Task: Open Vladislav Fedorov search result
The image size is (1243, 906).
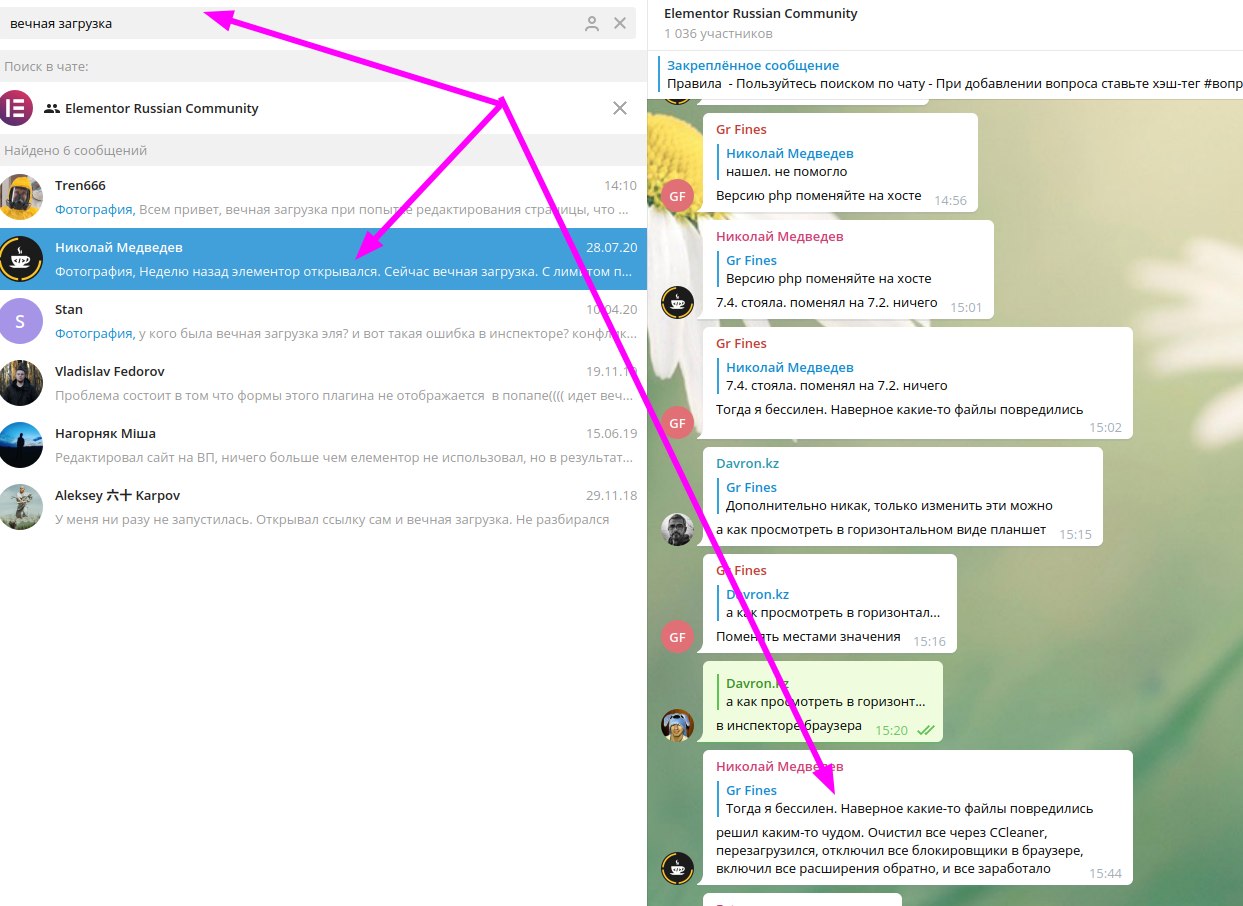Action: pyautogui.click(x=323, y=383)
